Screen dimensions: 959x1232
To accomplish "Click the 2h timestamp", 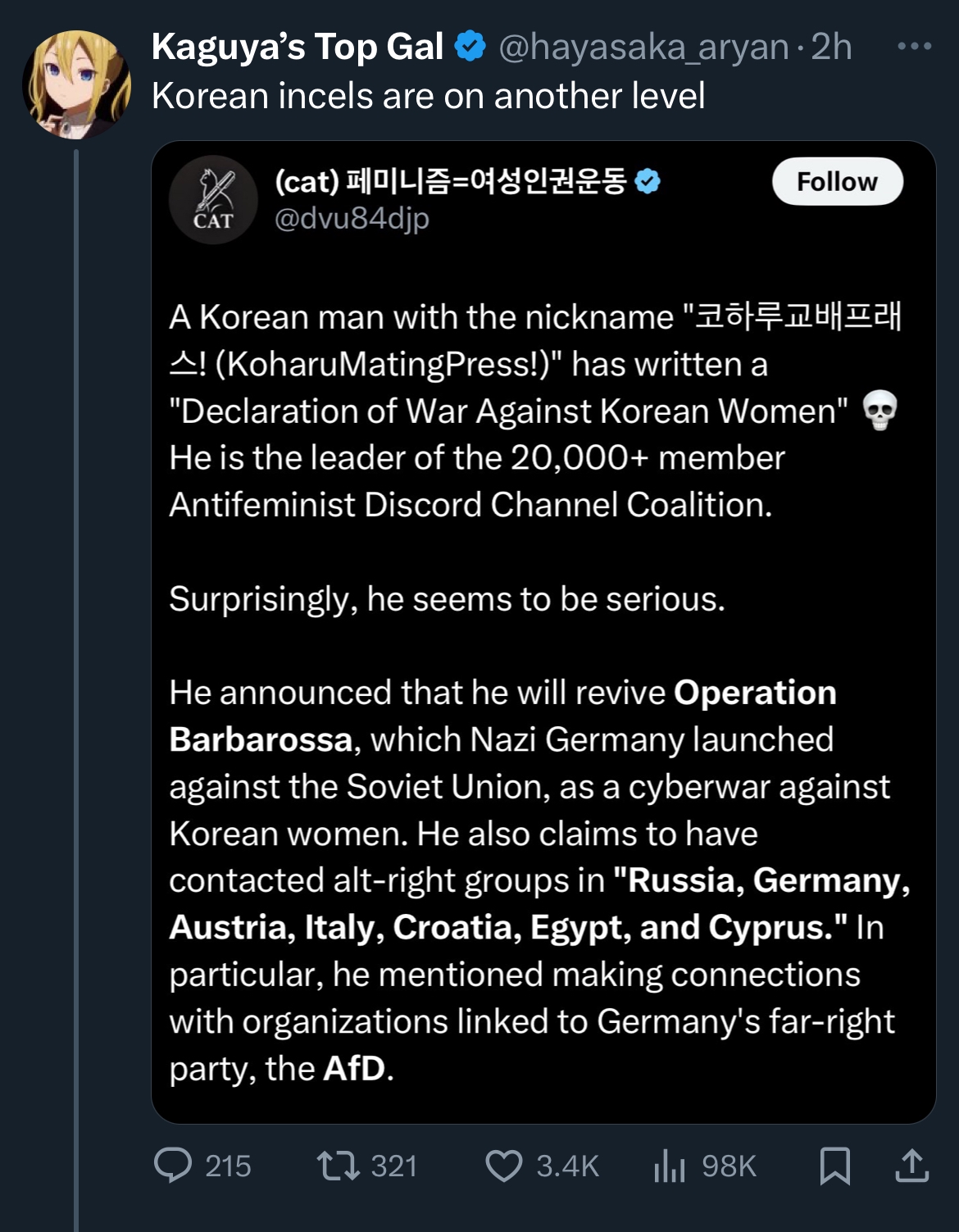I will point(831,47).
